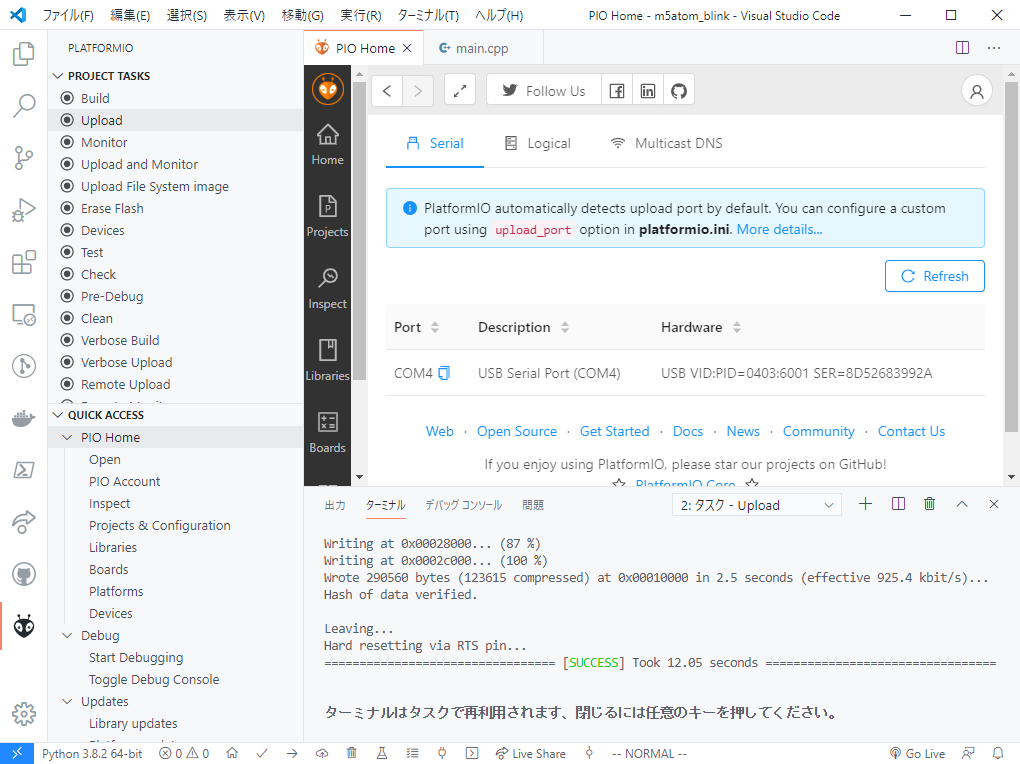
Task: Click the Refresh button for serial ports
Action: click(934, 276)
